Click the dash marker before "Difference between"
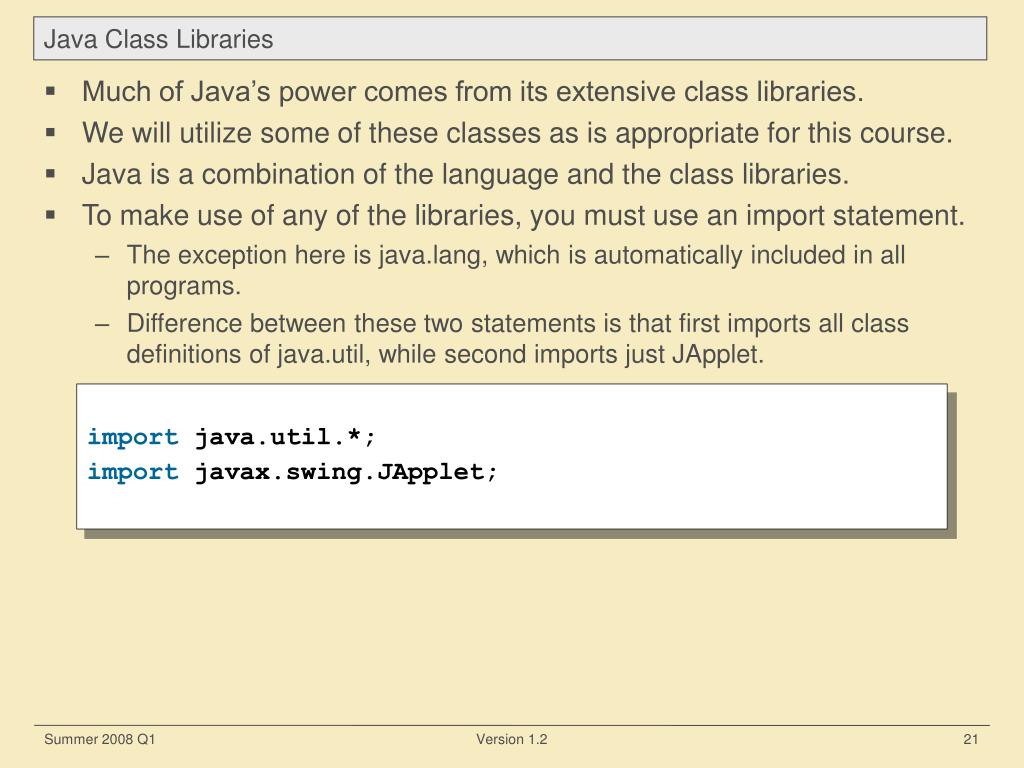 (x=102, y=324)
